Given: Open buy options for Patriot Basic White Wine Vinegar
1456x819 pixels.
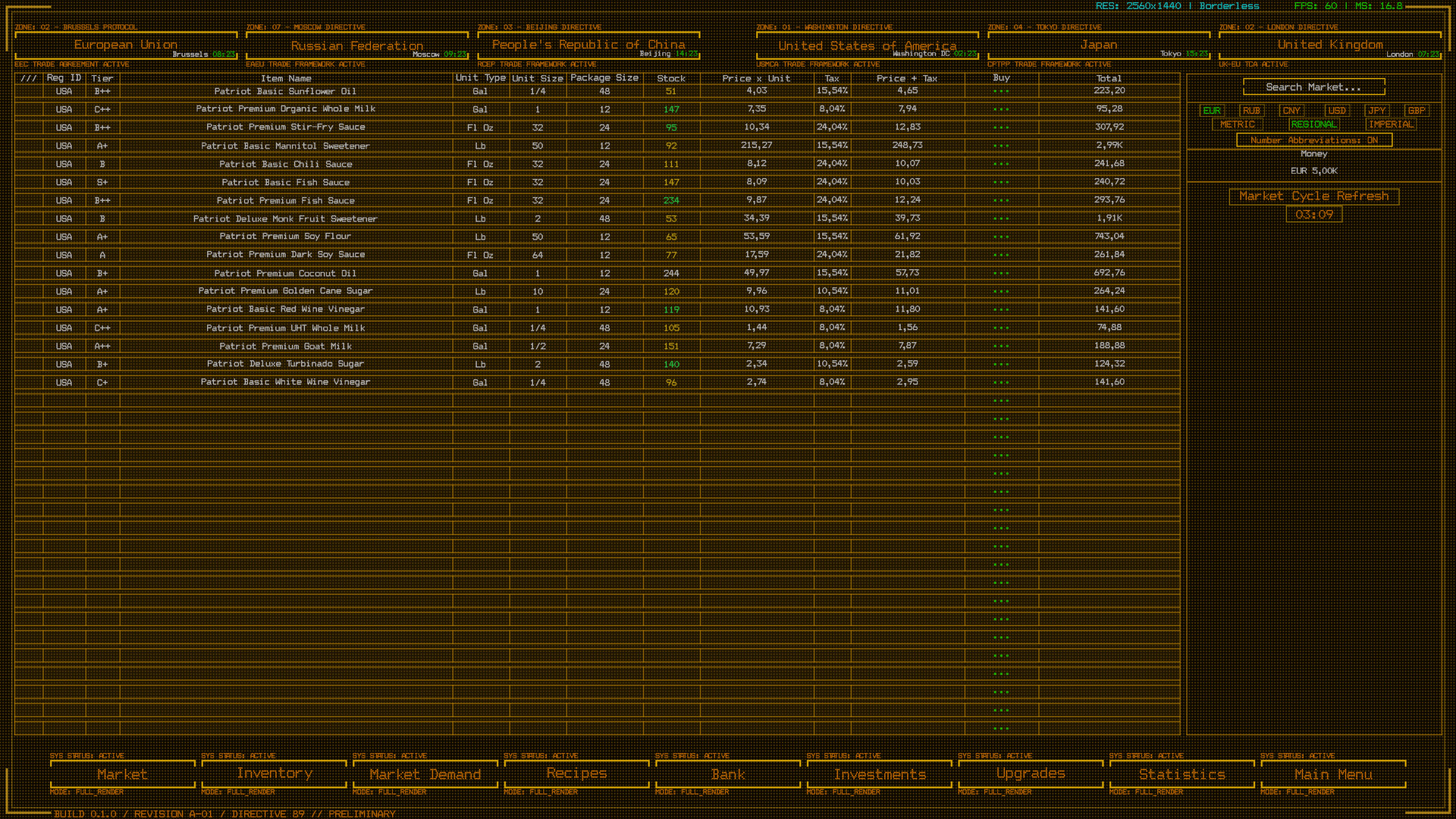Looking at the screenshot, I should pyautogui.click(x=1001, y=382).
